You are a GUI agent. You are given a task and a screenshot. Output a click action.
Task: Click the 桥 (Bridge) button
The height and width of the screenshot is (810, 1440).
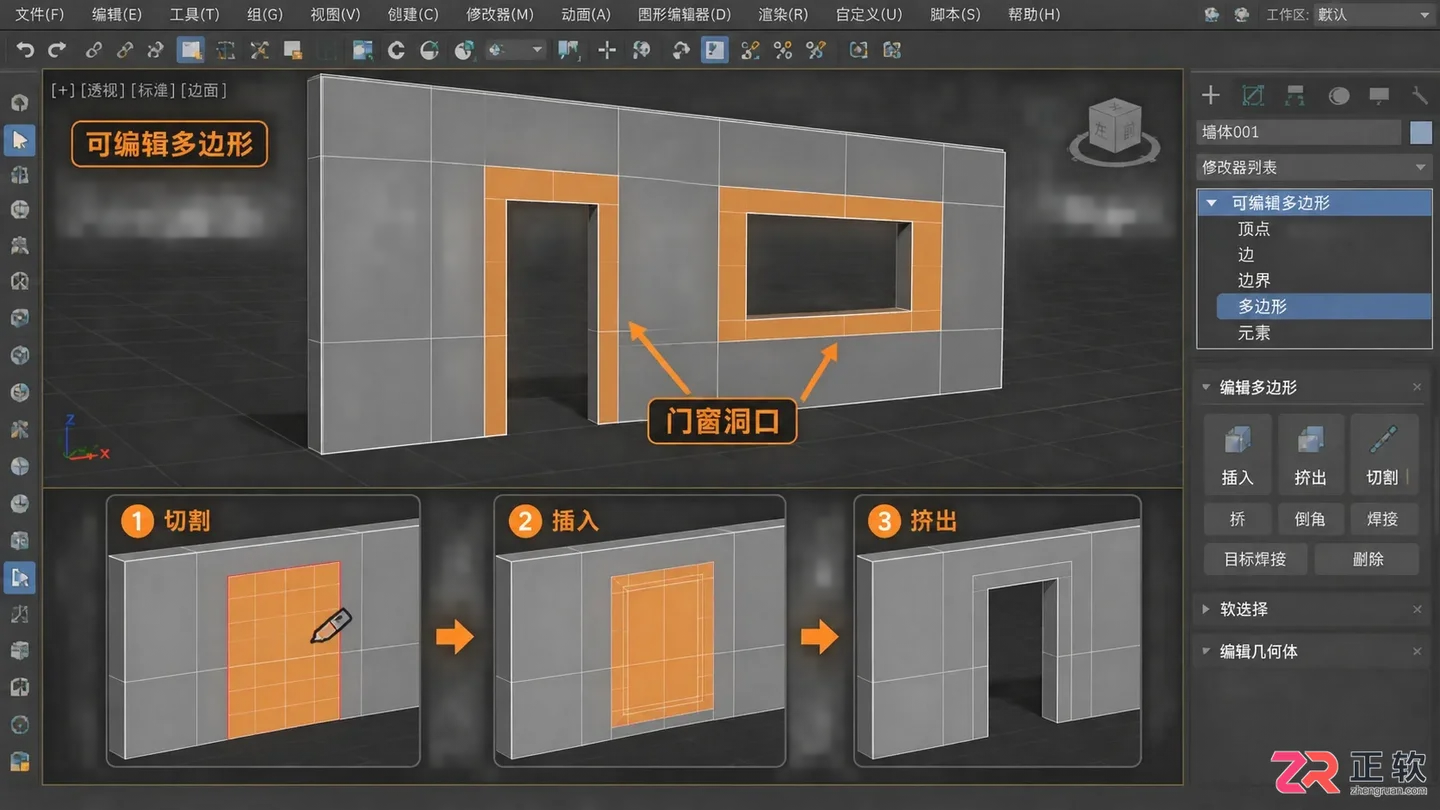click(1237, 519)
